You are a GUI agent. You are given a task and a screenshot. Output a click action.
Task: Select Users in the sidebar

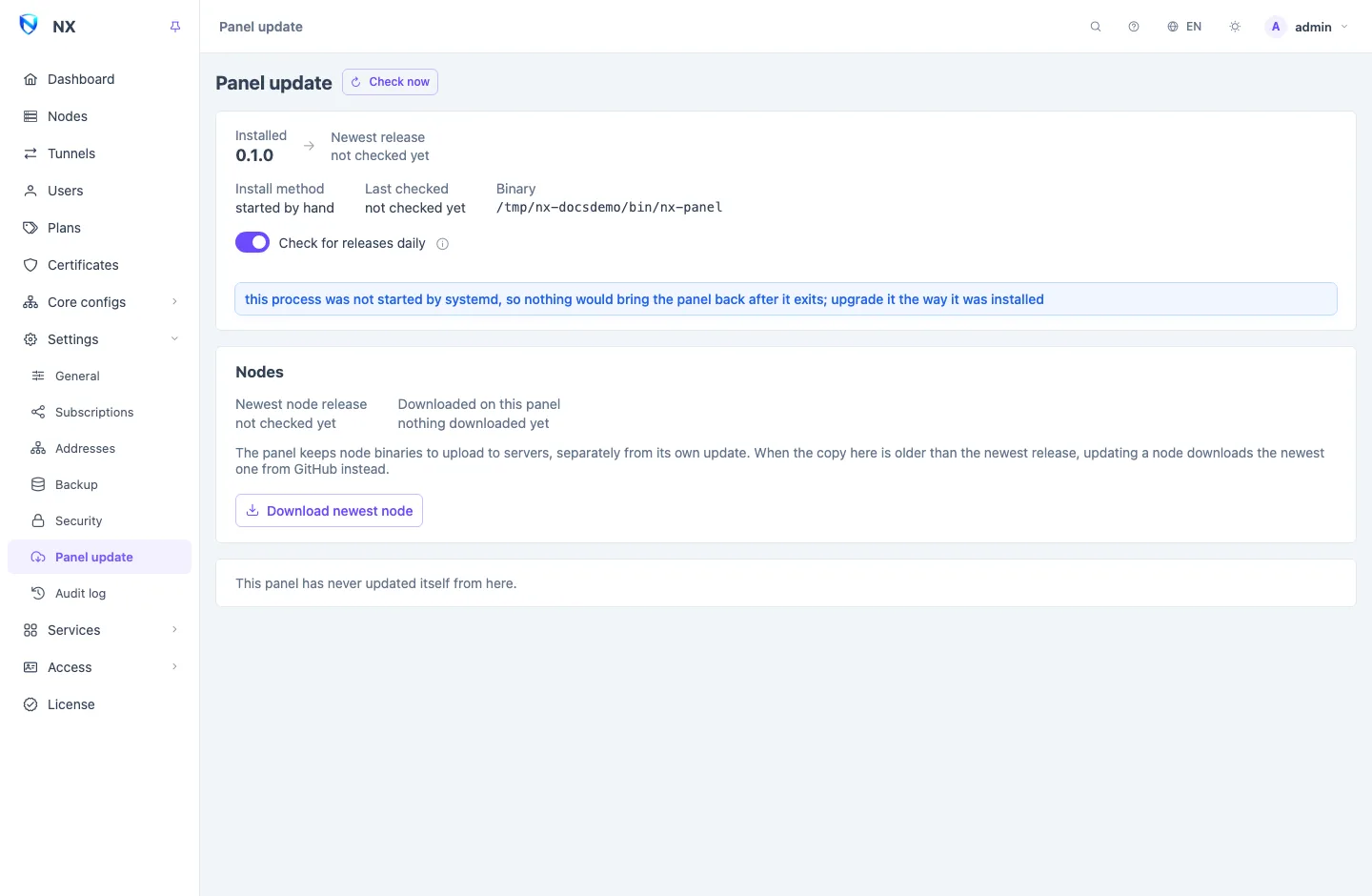point(99,191)
